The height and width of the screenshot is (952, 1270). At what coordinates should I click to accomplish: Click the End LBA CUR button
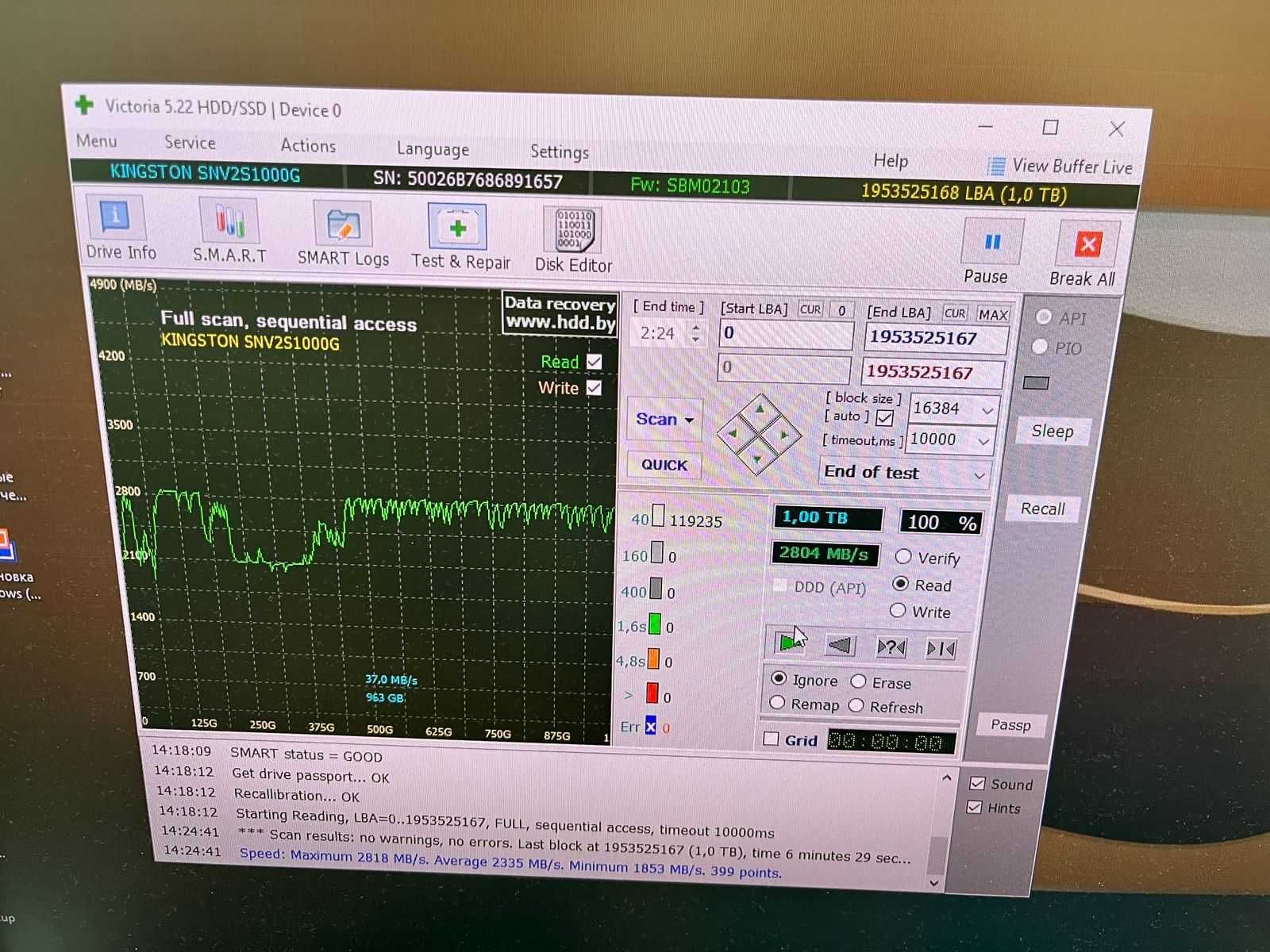coord(955,313)
